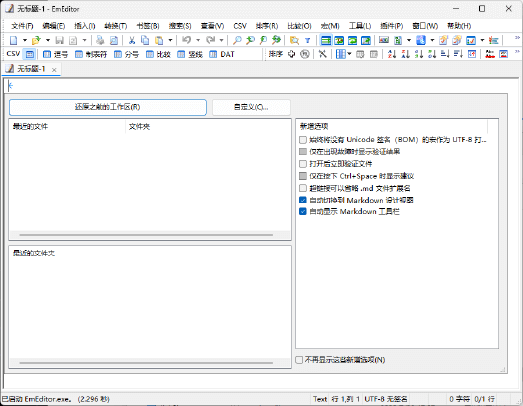Click the Cut scissors icon
This screenshot has height=406, width=523.
point(132,40)
